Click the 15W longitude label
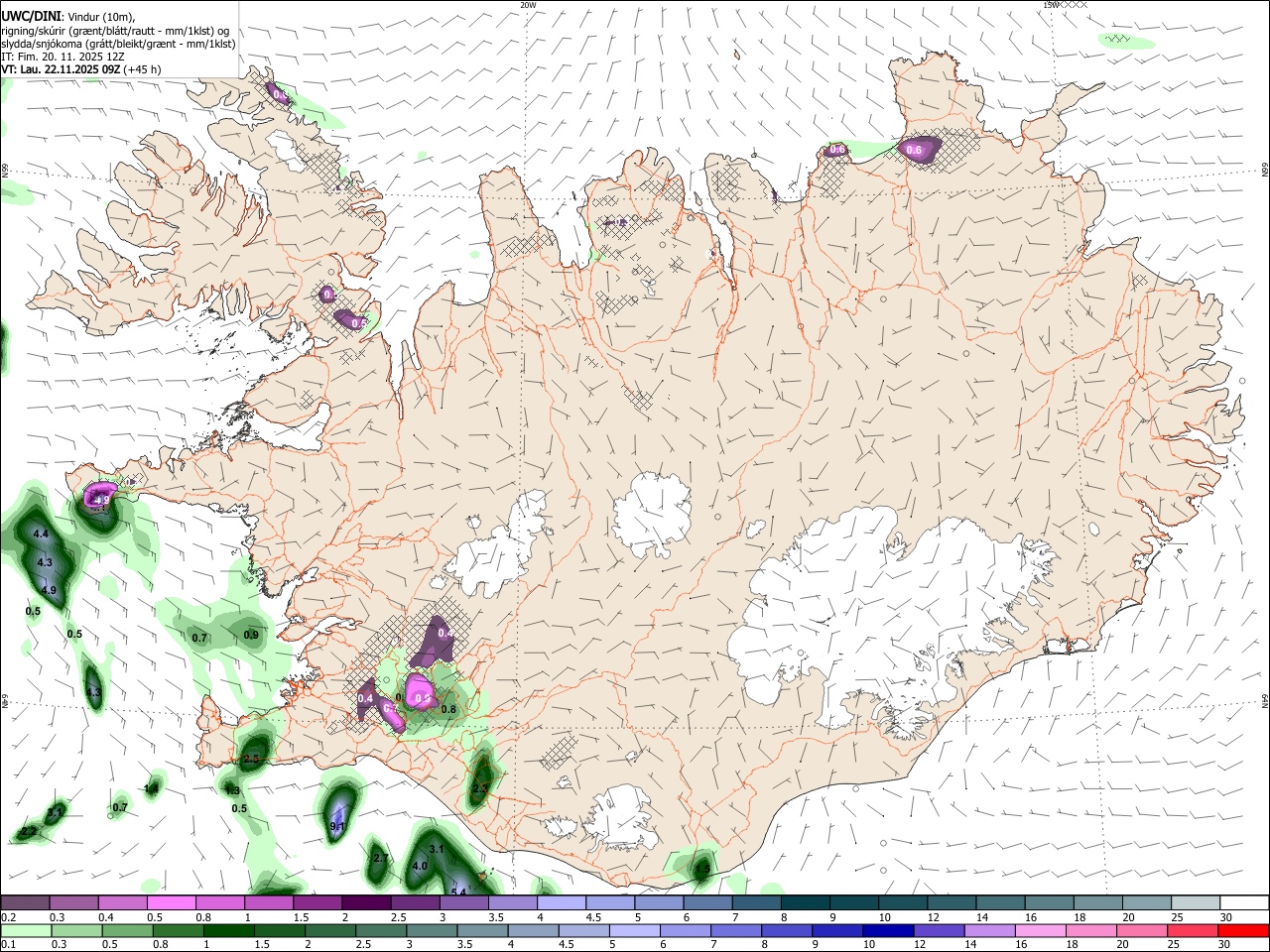The image size is (1270, 952). (x=1051, y=5)
